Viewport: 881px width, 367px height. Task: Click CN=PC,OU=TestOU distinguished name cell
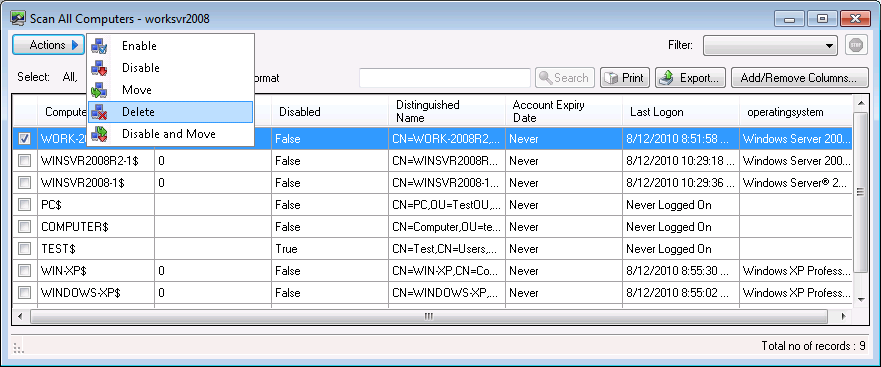[x=447, y=205]
